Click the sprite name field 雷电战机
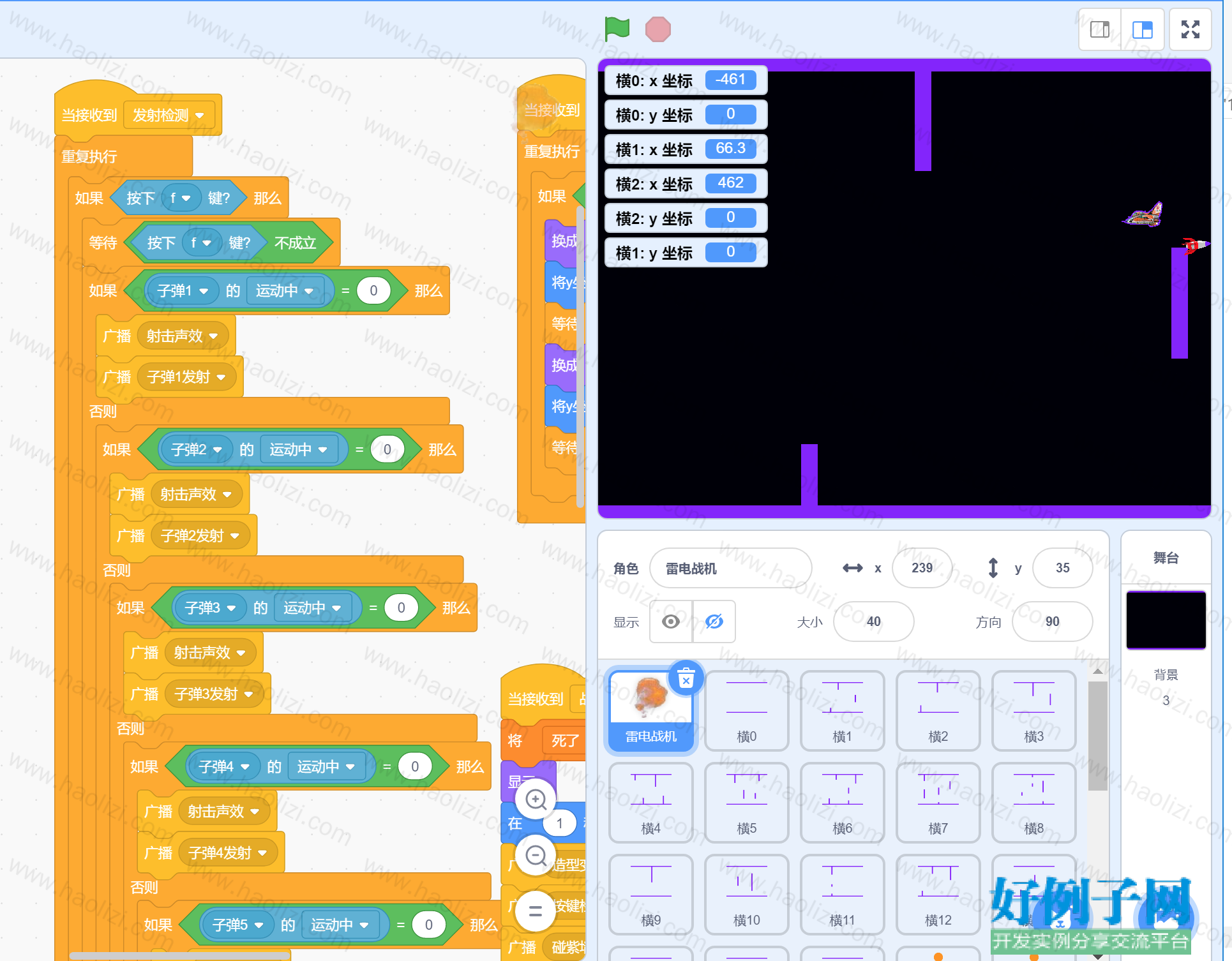The height and width of the screenshot is (961, 1232). tap(731, 568)
